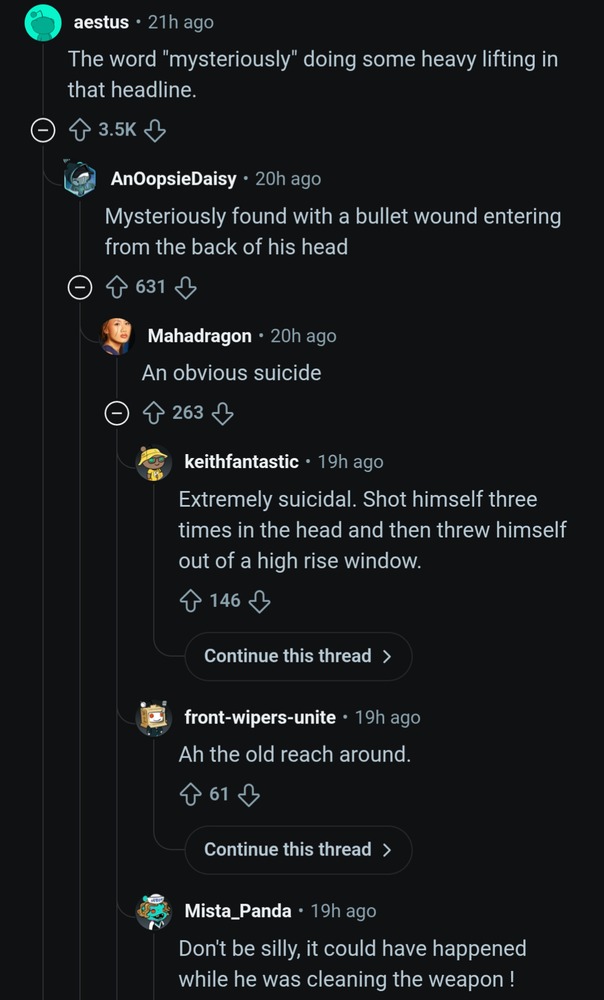Click front-wipers-unite's avatar image
This screenshot has height=1000, width=604.
(154, 718)
